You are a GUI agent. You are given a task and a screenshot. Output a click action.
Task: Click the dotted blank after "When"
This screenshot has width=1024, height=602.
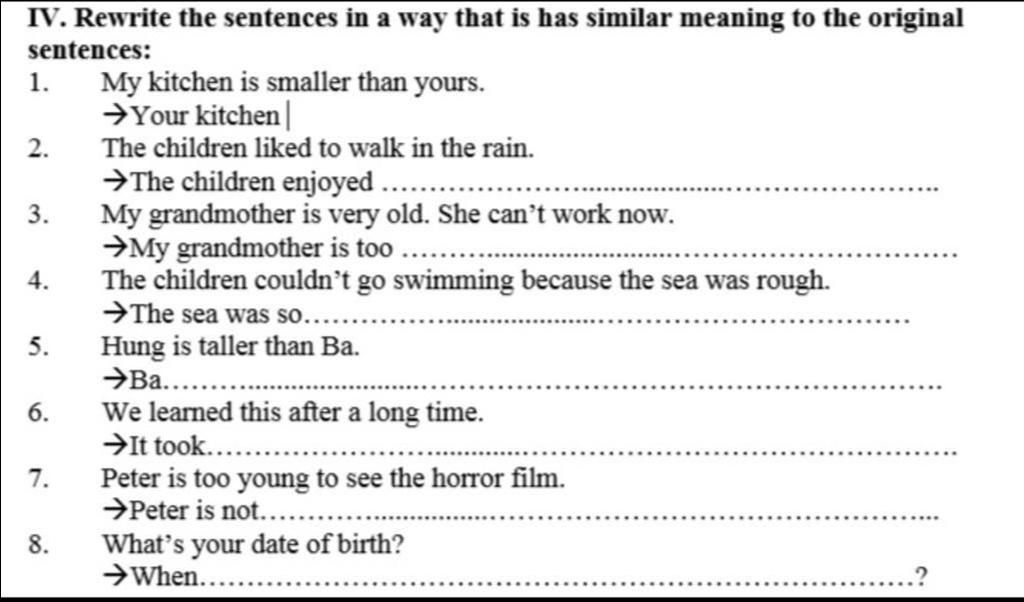[x=555, y=579]
